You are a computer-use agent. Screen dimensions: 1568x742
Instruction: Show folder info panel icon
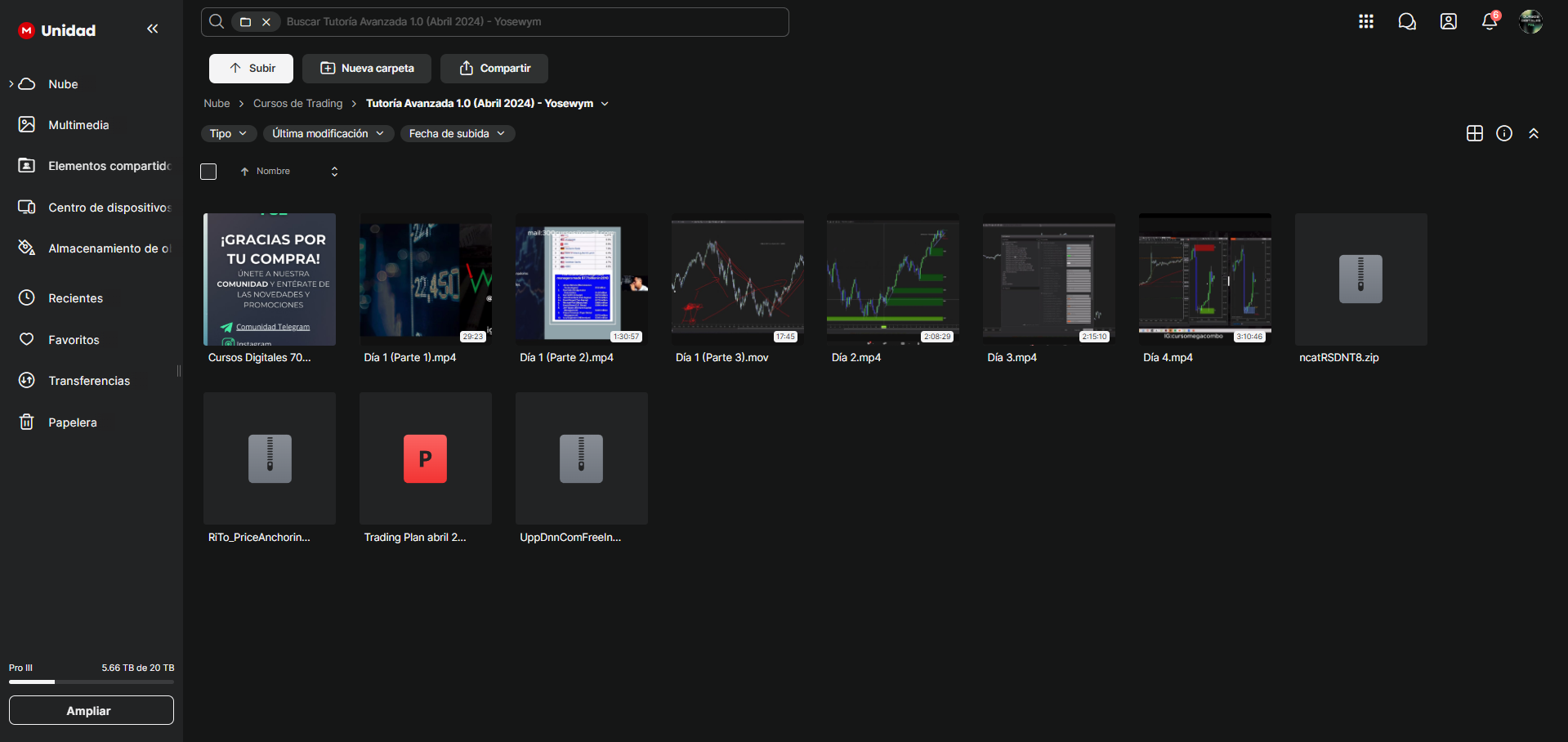click(1503, 134)
